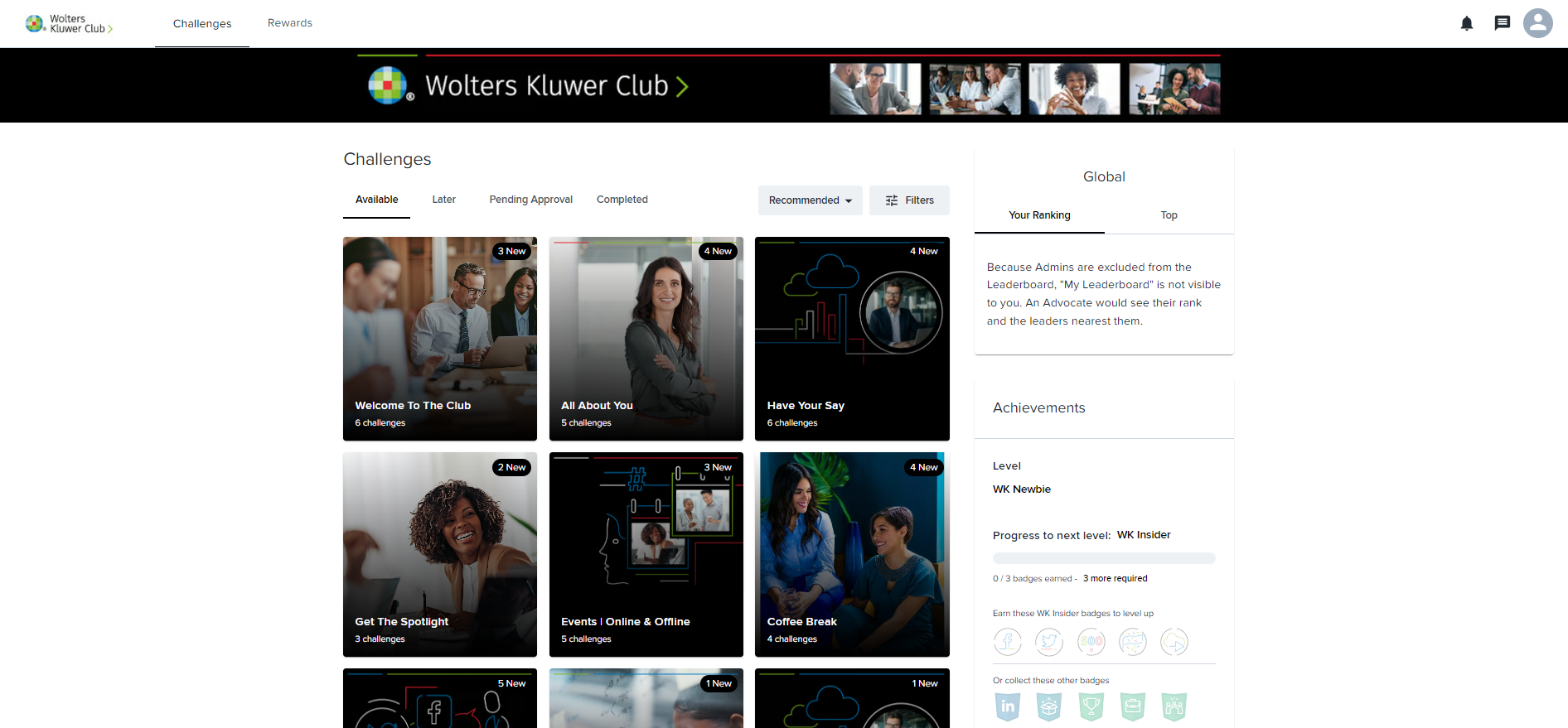The width and height of the screenshot is (1568, 728).
Task: Click the Facebook badge in Achievements
Action: (1007, 641)
